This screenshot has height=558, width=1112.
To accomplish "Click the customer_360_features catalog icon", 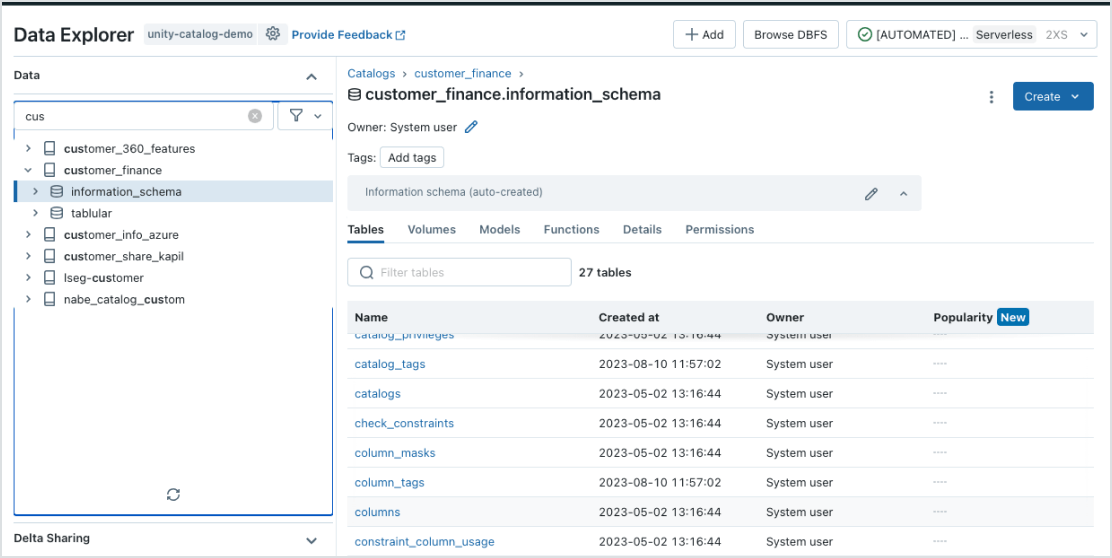I will tap(50, 149).
